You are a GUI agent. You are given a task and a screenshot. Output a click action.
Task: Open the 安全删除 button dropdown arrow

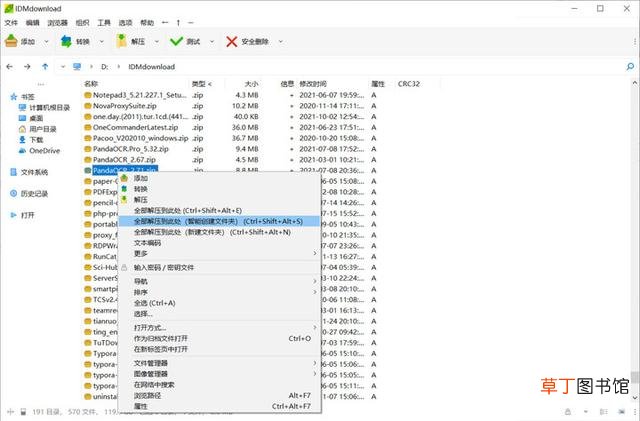pyautogui.click(x=280, y=41)
